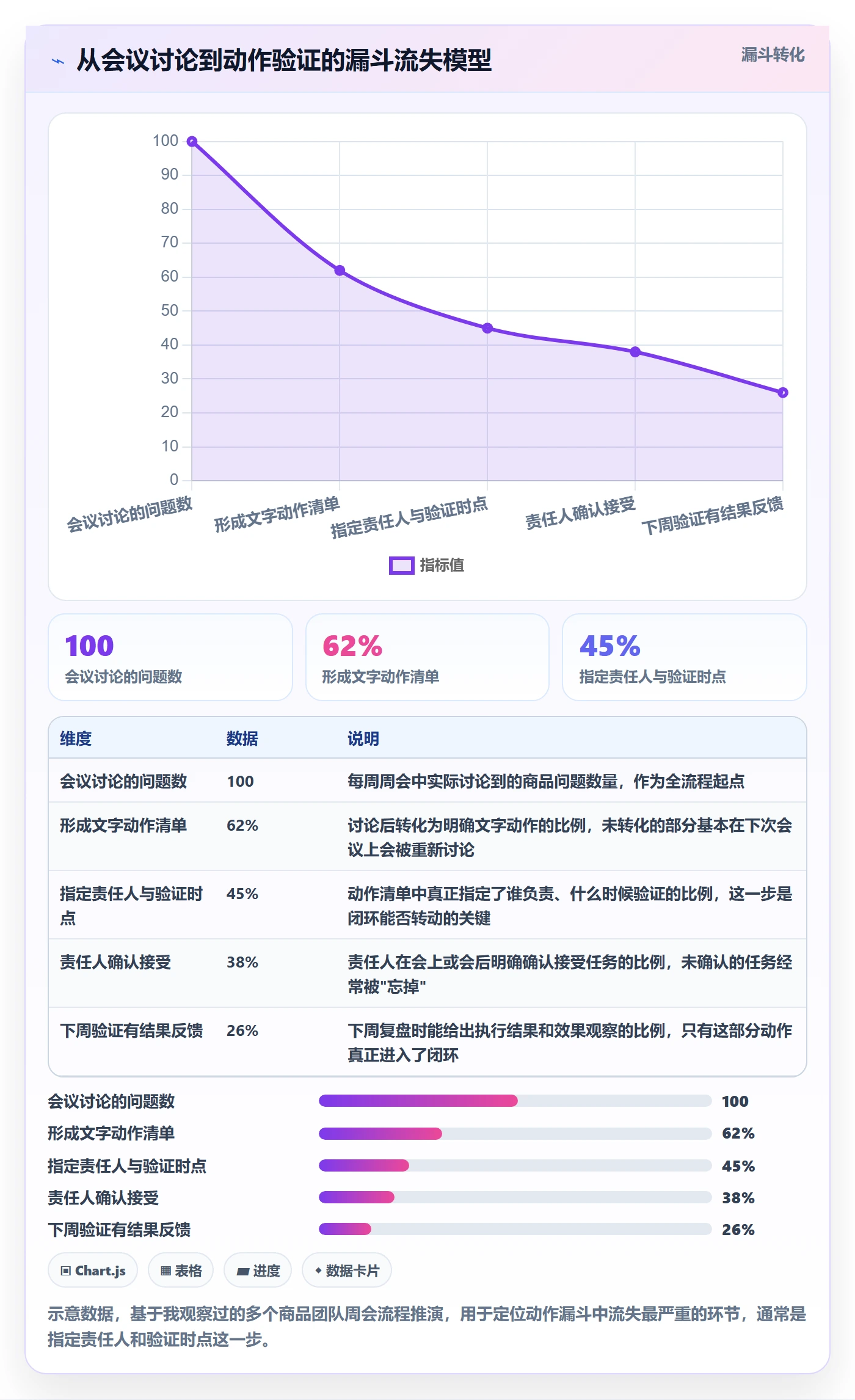Open the pink 62% stat card

click(x=428, y=657)
